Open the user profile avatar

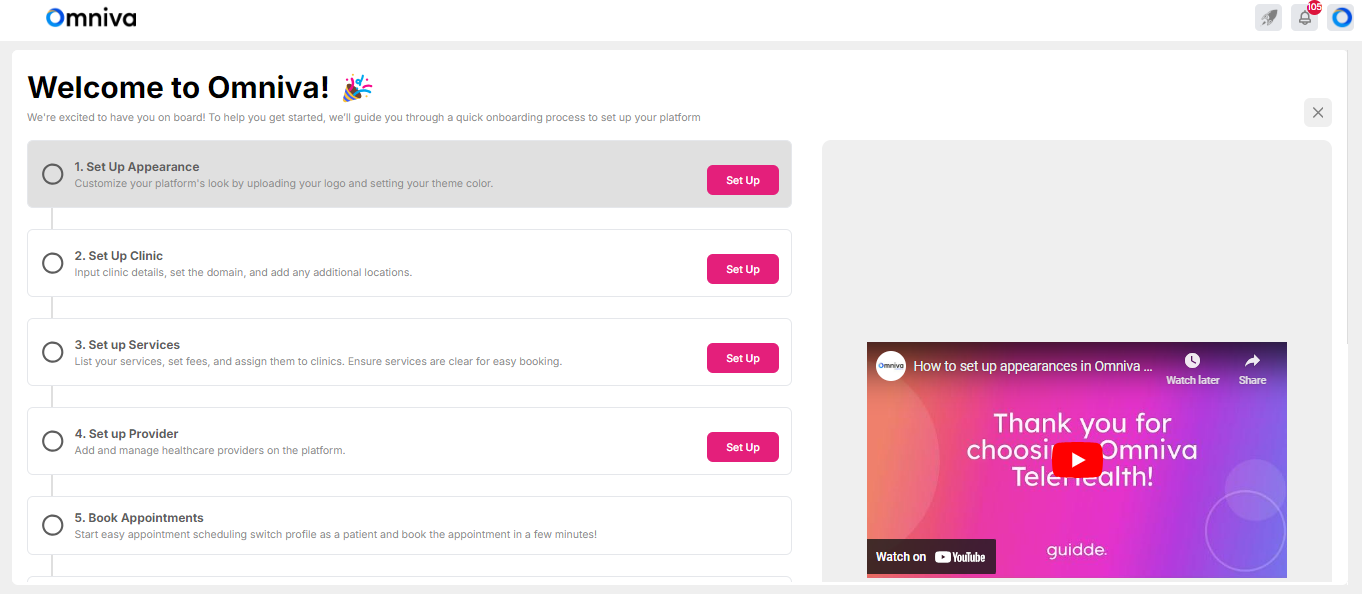pyautogui.click(x=1340, y=18)
